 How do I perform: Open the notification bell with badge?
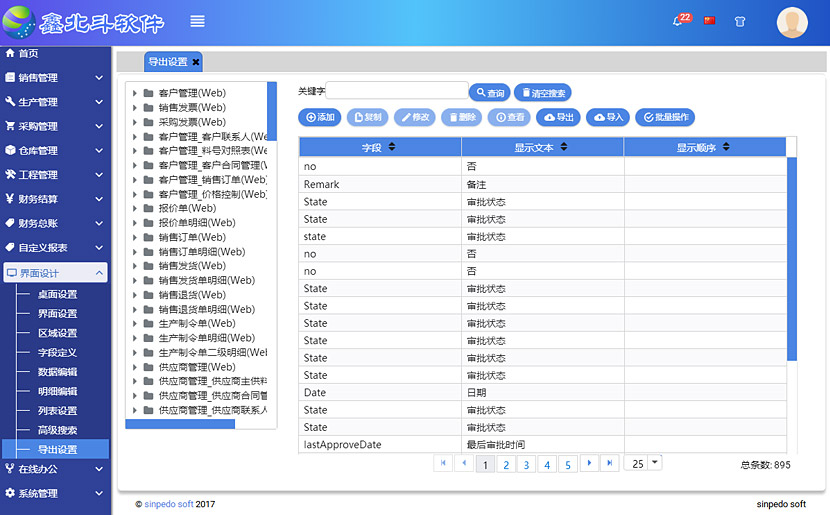point(679,21)
